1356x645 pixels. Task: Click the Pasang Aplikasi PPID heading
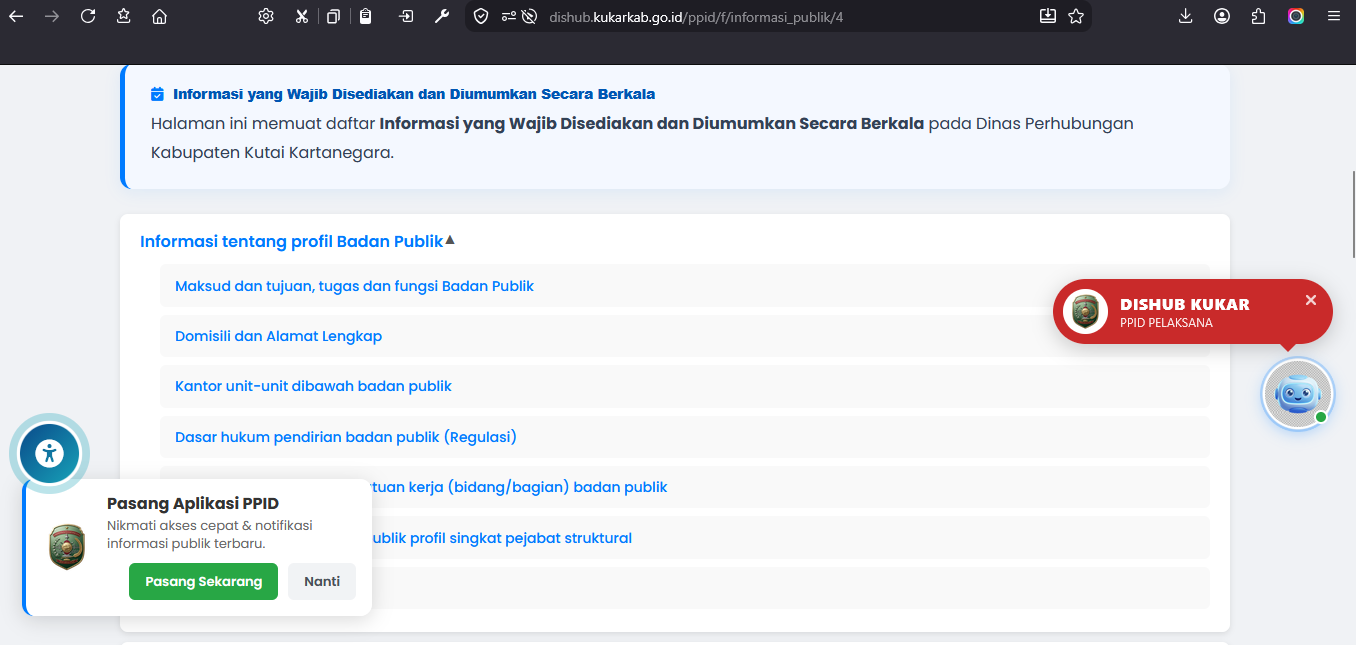click(193, 503)
